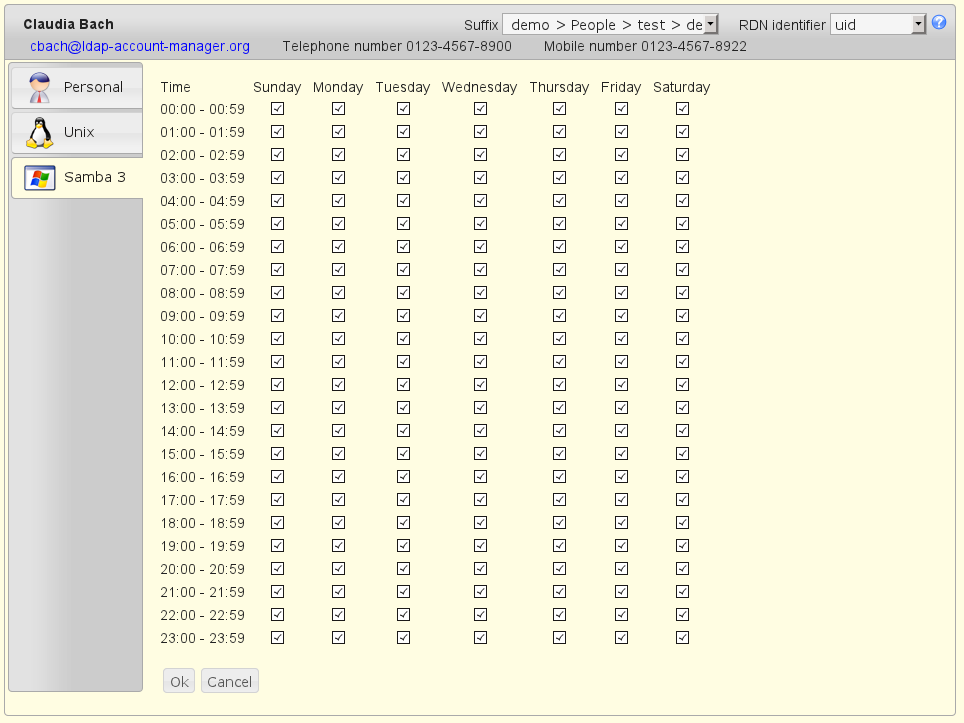Toggle Wednesday 12:00 - 12:59 checkbox
This screenshot has width=964, height=723.
pyautogui.click(x=480, y=385)
